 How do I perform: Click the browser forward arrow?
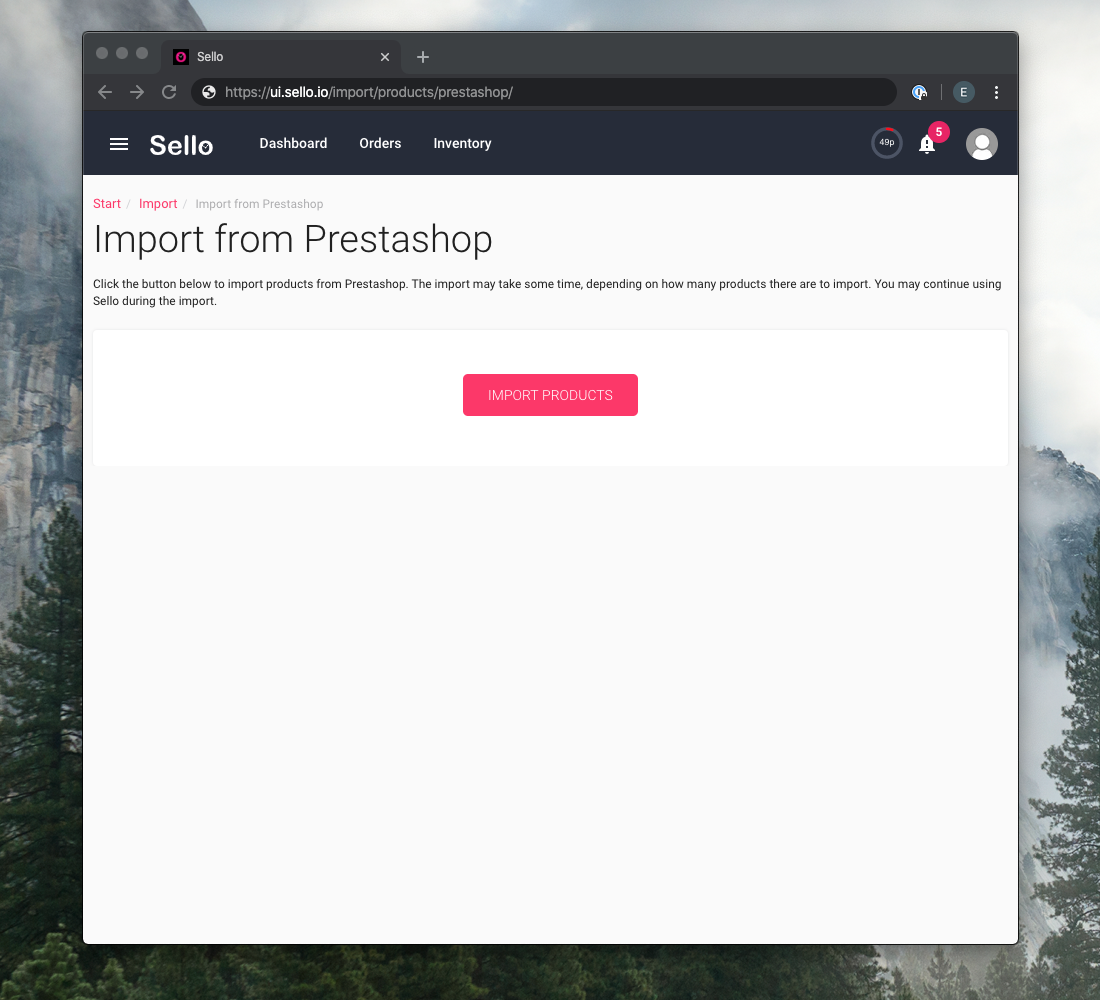click(x=137, y=92)
